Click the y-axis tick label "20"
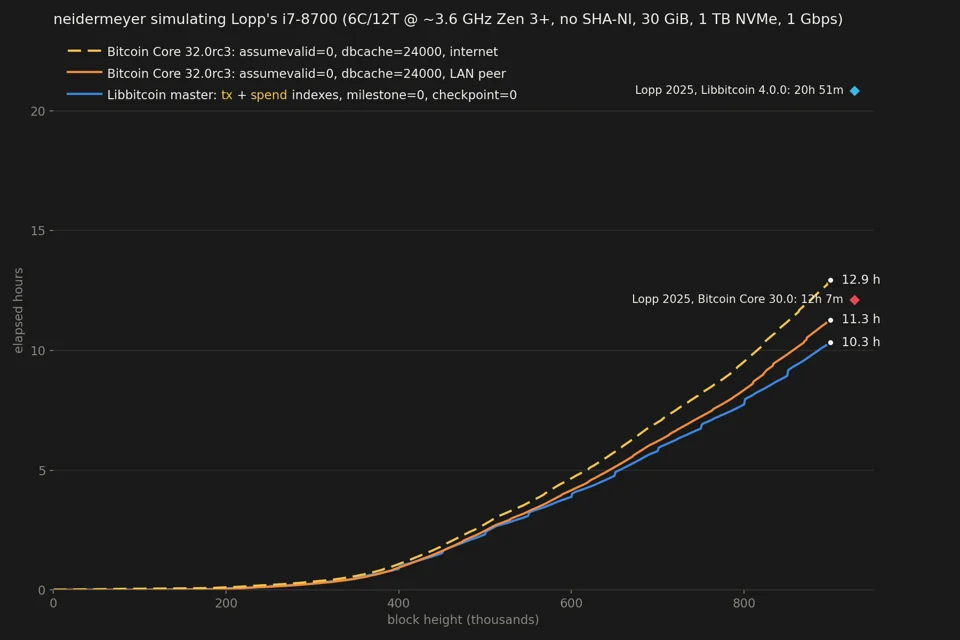 click(38, 111)
